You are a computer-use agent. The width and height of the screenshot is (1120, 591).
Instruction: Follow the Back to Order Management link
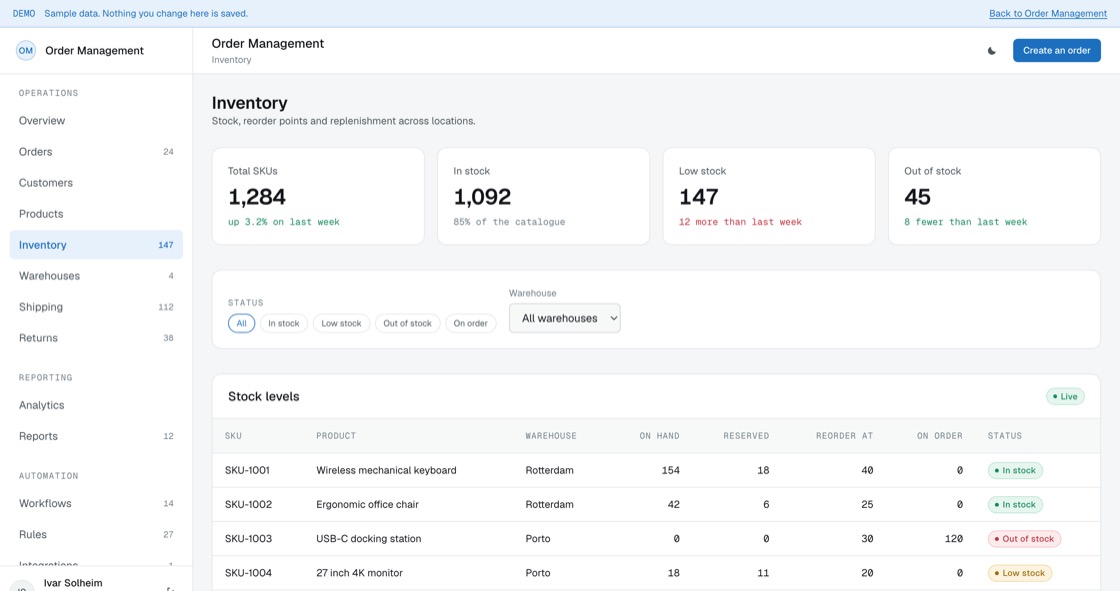pyautogui.click(x=1048, y=14)
